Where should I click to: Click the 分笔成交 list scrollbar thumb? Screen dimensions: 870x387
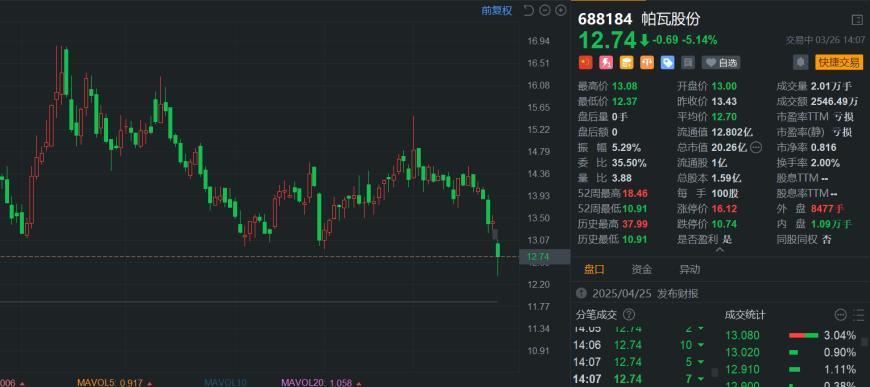[x=715, y=371]
